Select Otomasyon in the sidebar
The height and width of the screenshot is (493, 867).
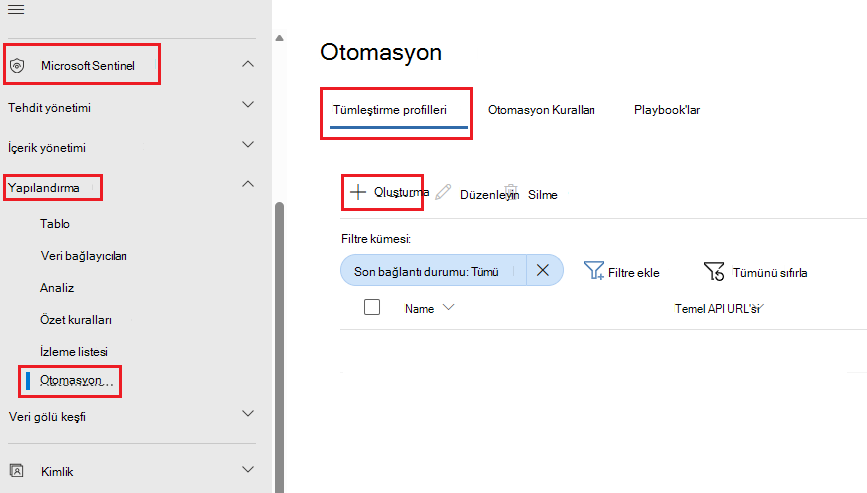pyautogui.click(x=71, y=380)
